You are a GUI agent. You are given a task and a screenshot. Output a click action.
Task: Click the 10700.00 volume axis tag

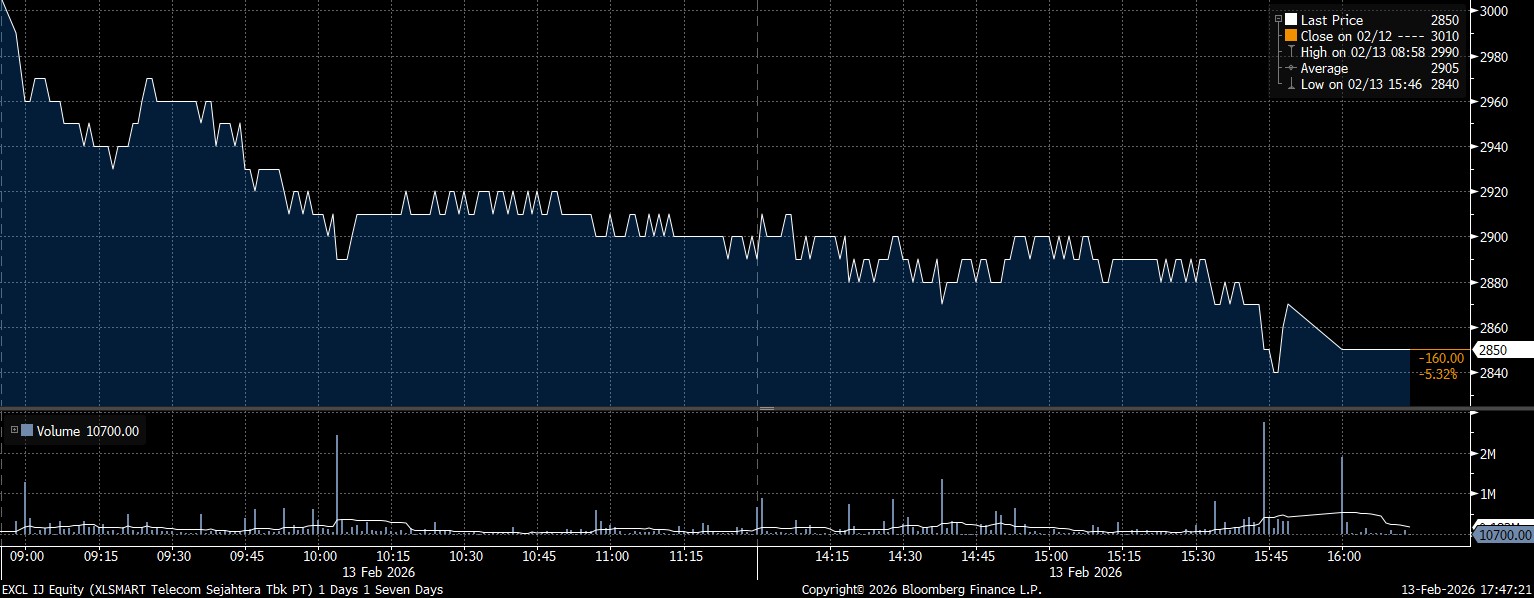[x=1504, y=536]
